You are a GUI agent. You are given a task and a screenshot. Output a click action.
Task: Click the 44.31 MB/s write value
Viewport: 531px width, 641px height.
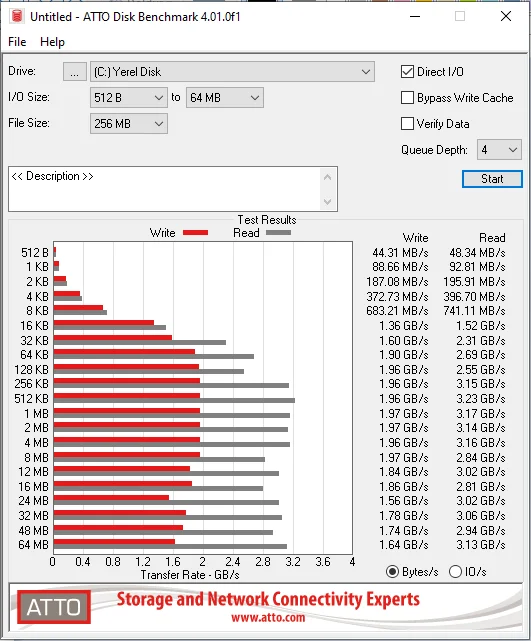tap(400, 253)
